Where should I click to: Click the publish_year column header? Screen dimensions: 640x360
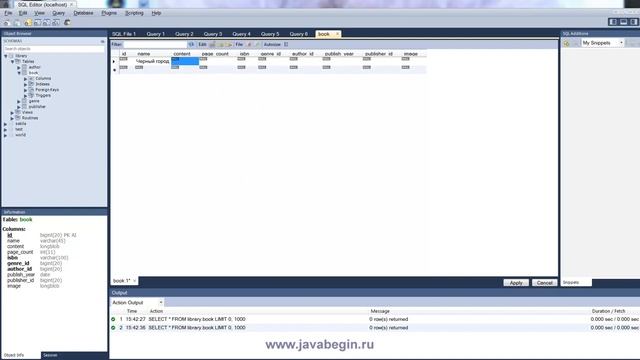[339, 54]
